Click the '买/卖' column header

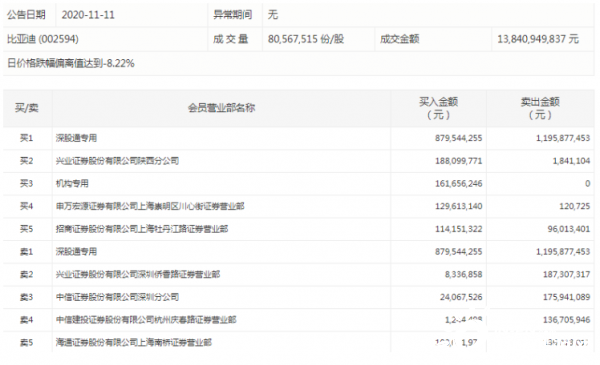26,108
